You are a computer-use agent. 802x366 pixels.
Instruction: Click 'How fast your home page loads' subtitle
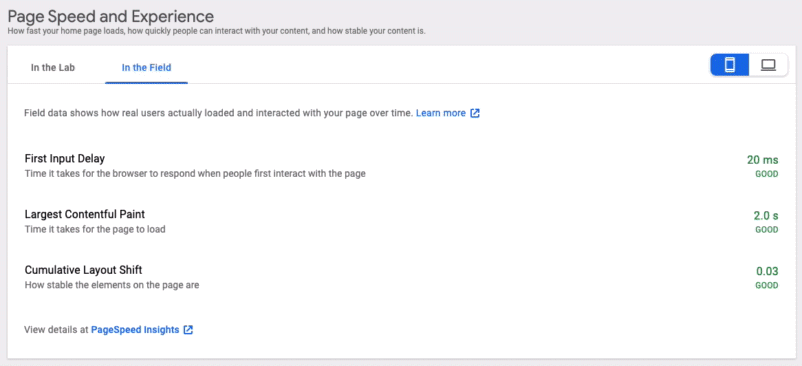tap(216, 31)
